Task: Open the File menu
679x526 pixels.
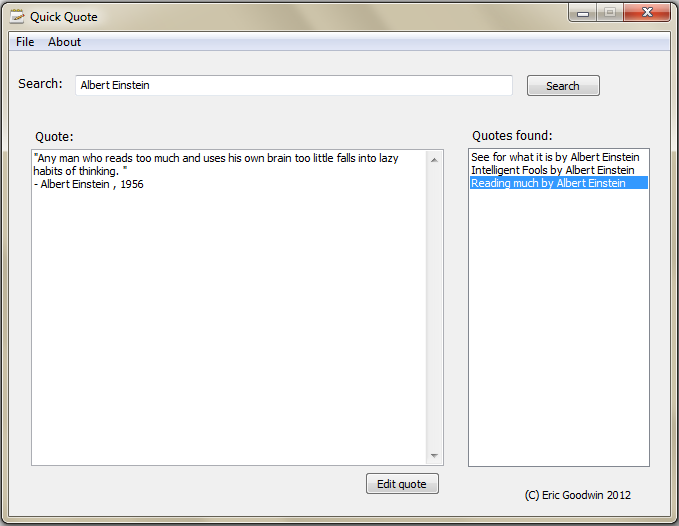Action: pos(25,42)
